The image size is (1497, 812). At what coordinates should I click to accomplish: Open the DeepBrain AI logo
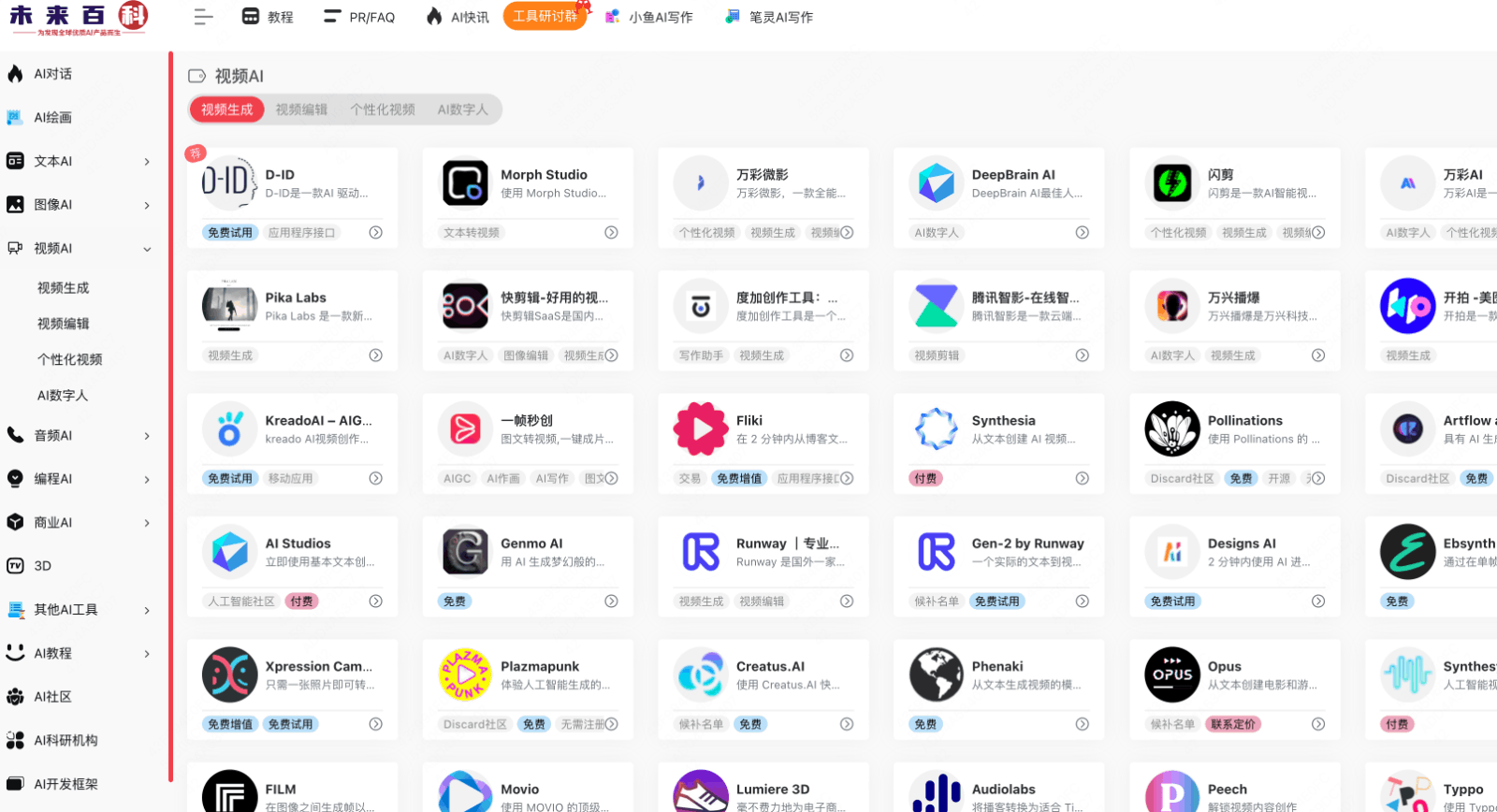(937, 183)
